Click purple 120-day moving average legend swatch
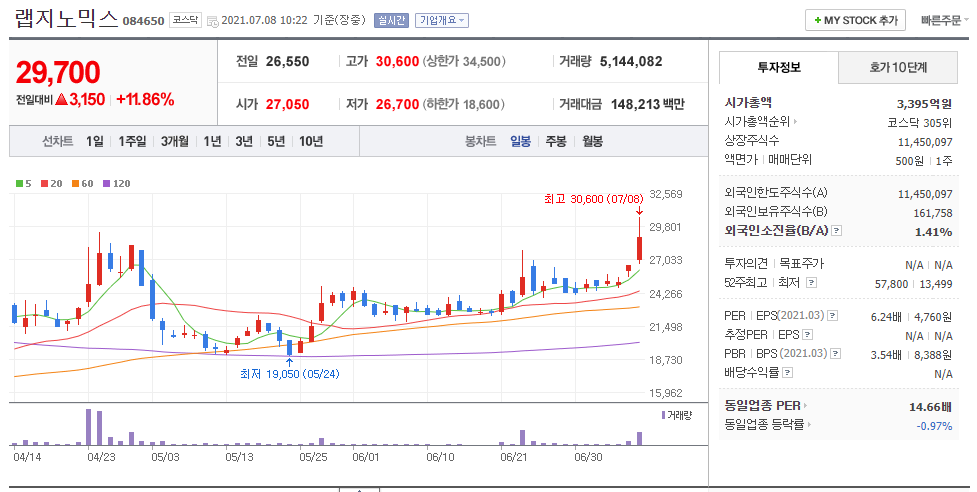Screen dimensions: 977x492 [106, 184]
